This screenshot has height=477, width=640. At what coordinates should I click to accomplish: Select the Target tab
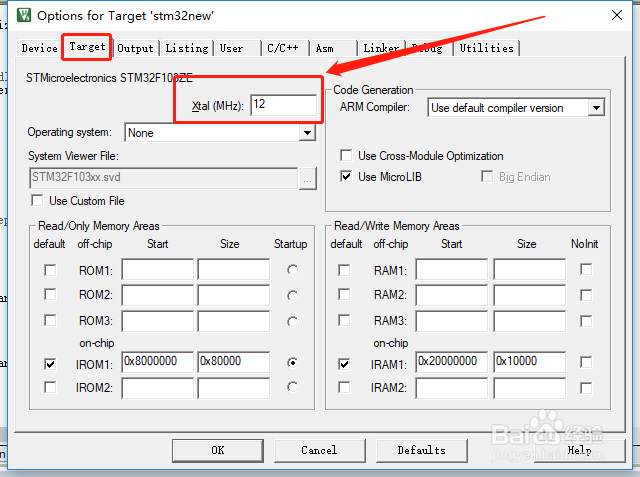tap(87, 47)
